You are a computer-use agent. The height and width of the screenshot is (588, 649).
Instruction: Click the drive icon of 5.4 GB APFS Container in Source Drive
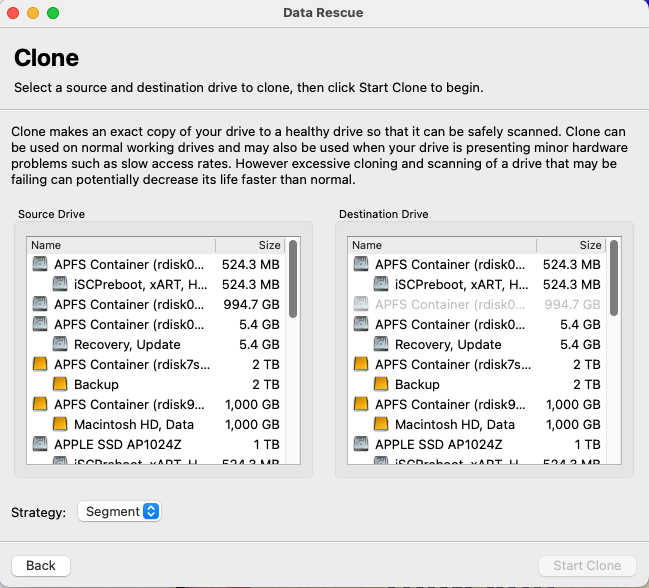point(40,324)
